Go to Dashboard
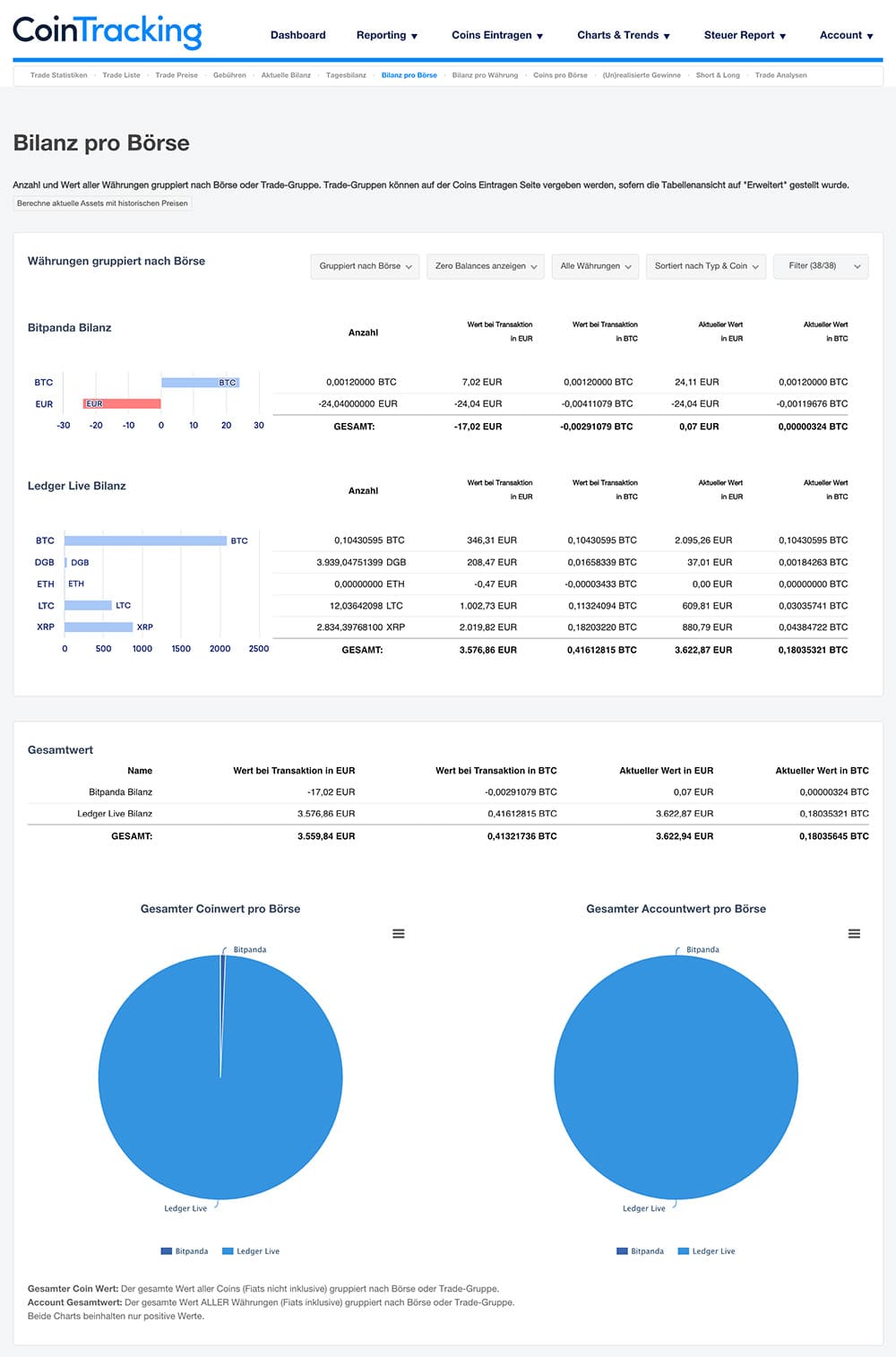The height and width of the screenshot is (1357, 896). click(x=298, y=35)
